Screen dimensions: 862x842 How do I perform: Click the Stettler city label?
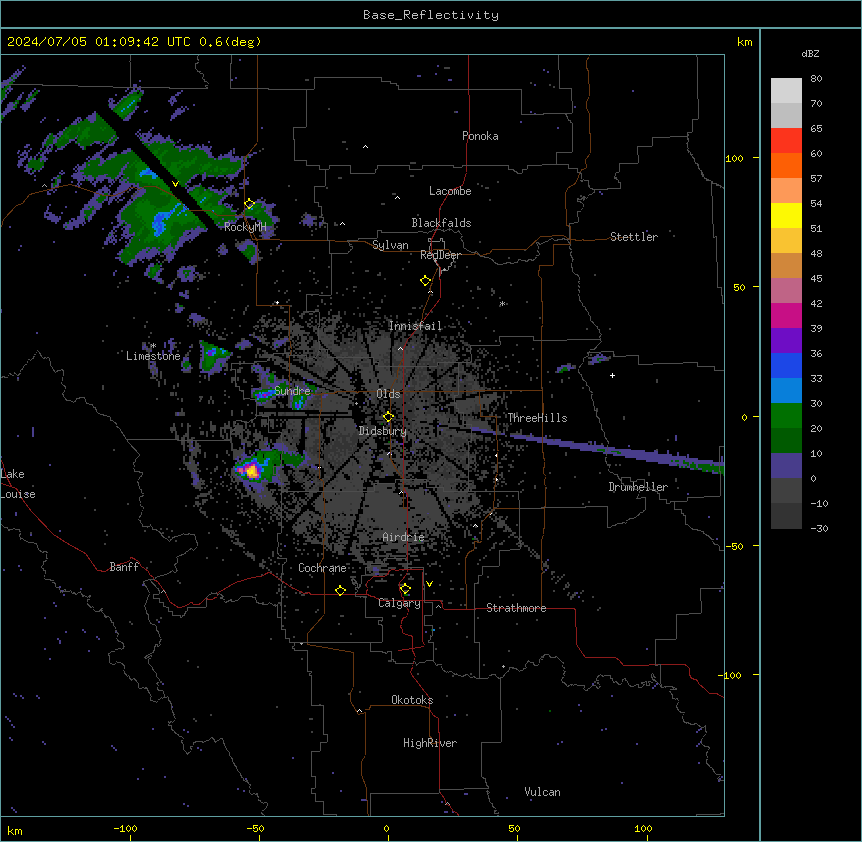point(634,237)
